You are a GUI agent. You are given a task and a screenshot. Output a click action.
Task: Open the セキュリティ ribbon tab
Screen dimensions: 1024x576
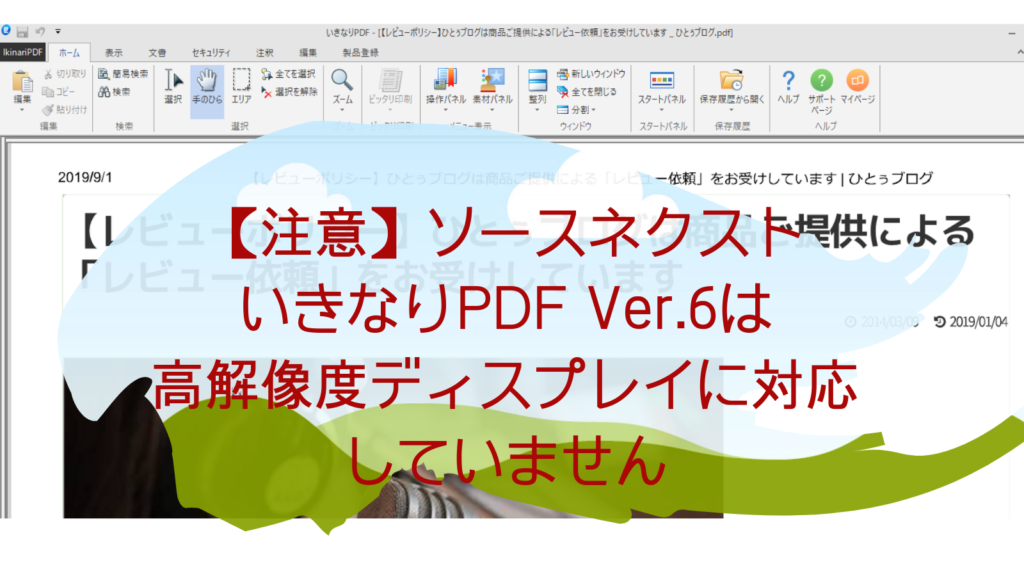211,52
